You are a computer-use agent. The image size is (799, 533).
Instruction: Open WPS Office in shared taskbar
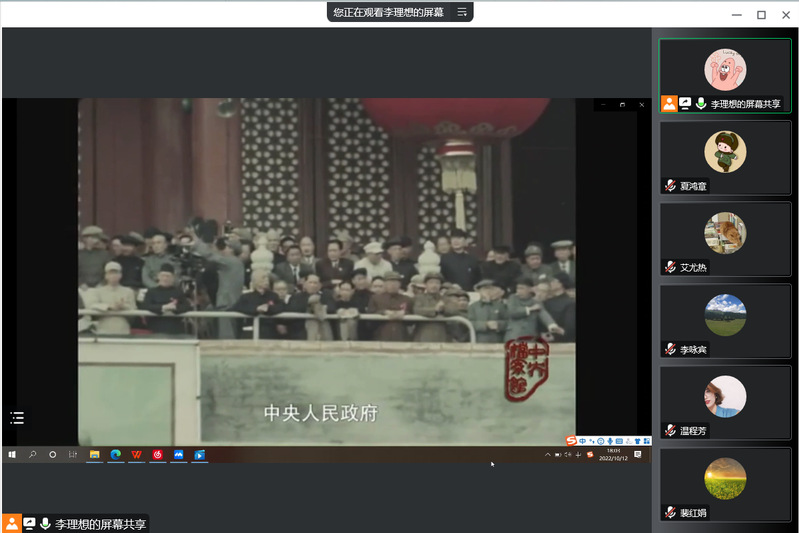coord(137,455)
